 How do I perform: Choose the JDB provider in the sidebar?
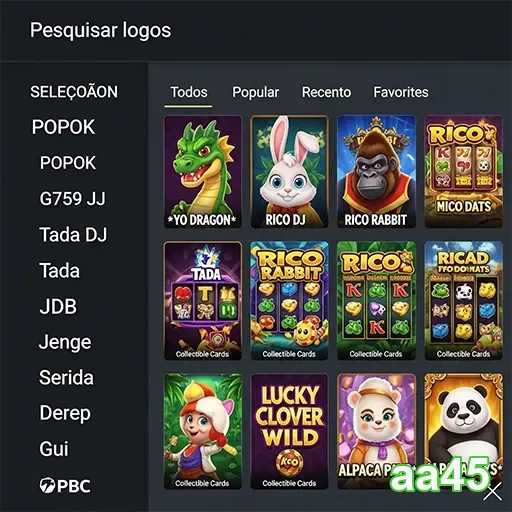[x=58, y=306]
